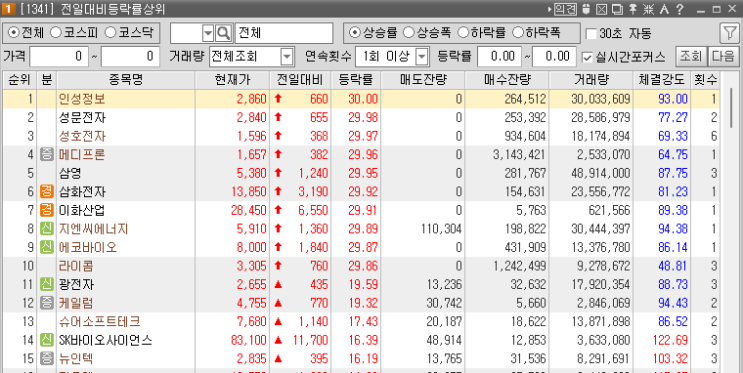Click the 신 badge on 에코바이오 row

[46, 247]
